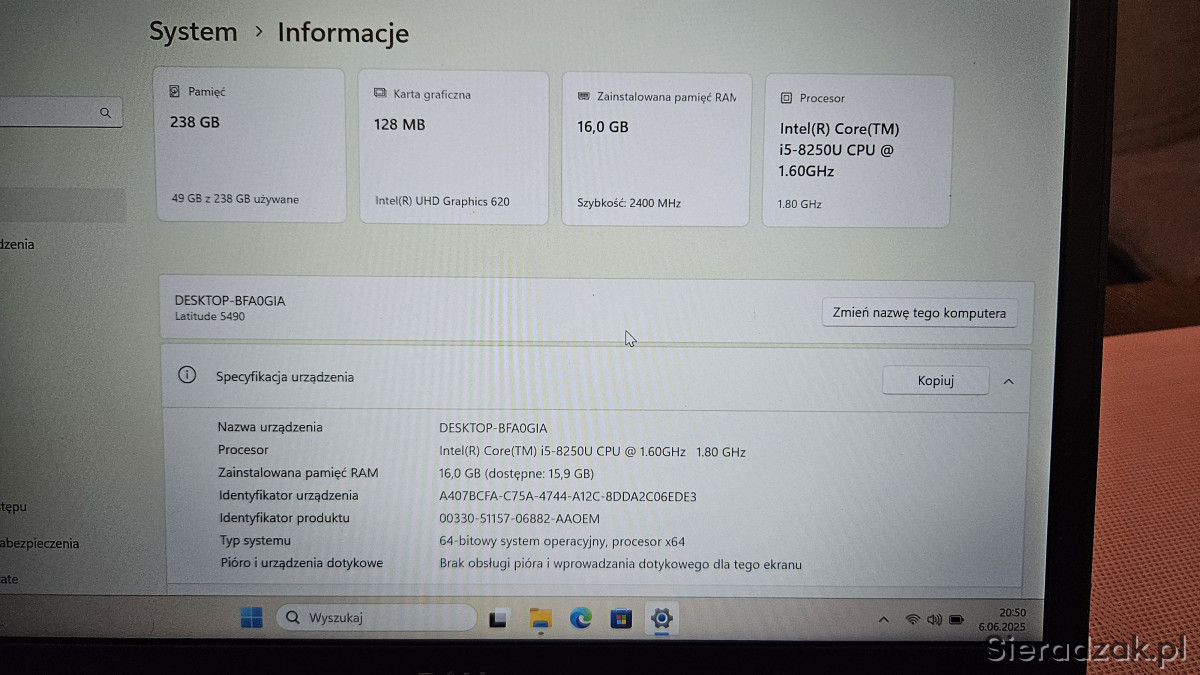This screenshot has width=1200, height=675.
Task: Open the Pamięć 238 GB card
Action: click(x=250, y=145)
